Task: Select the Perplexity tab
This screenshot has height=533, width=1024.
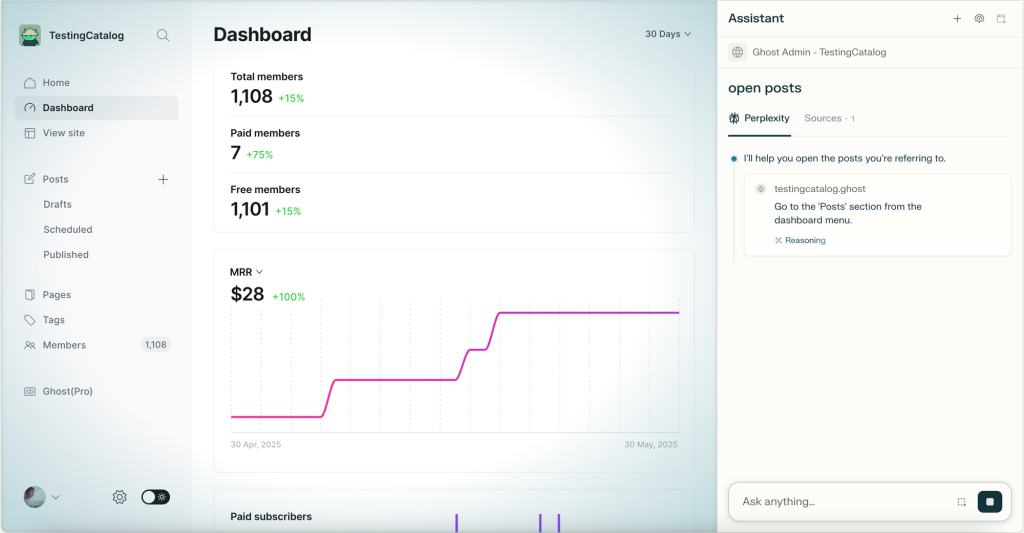Action: [760, 118]
